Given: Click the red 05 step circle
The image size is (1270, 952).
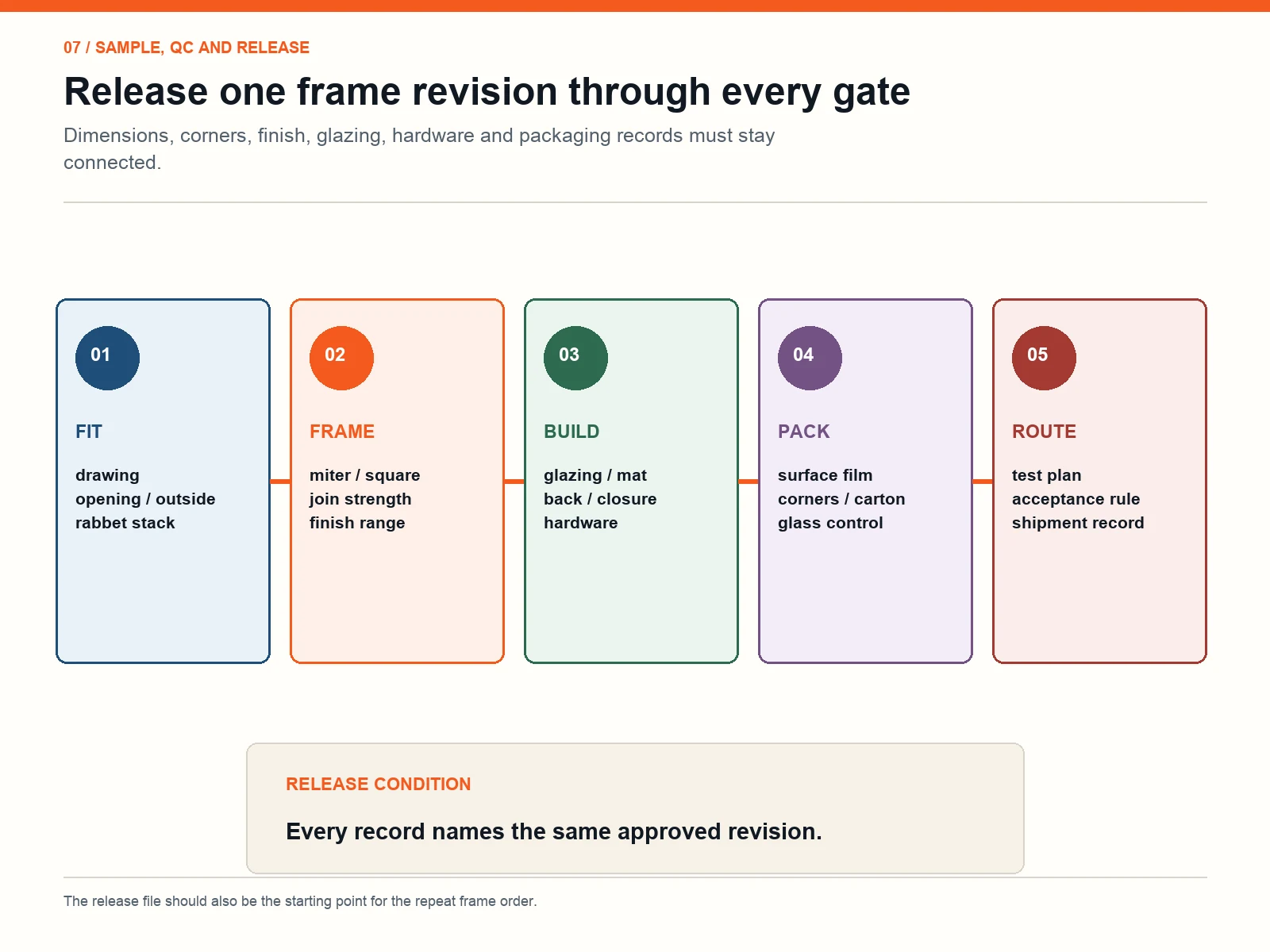Looking at the screenshot, I should 1044,358.
